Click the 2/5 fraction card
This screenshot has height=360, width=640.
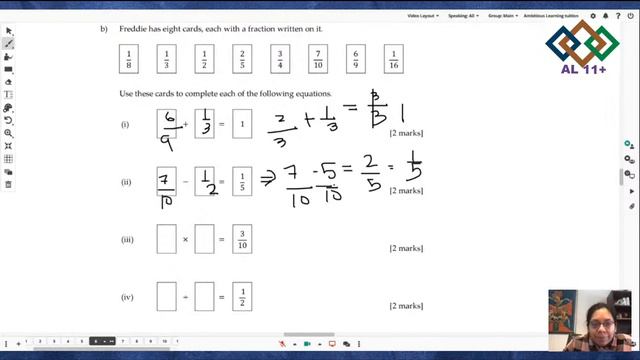tap(242, 59)
